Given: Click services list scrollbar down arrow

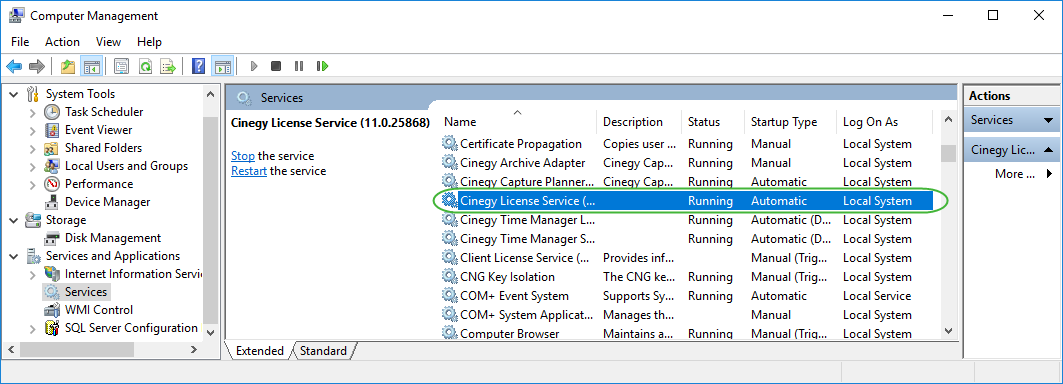Looking at the screenshot, I should click(948, 330).
